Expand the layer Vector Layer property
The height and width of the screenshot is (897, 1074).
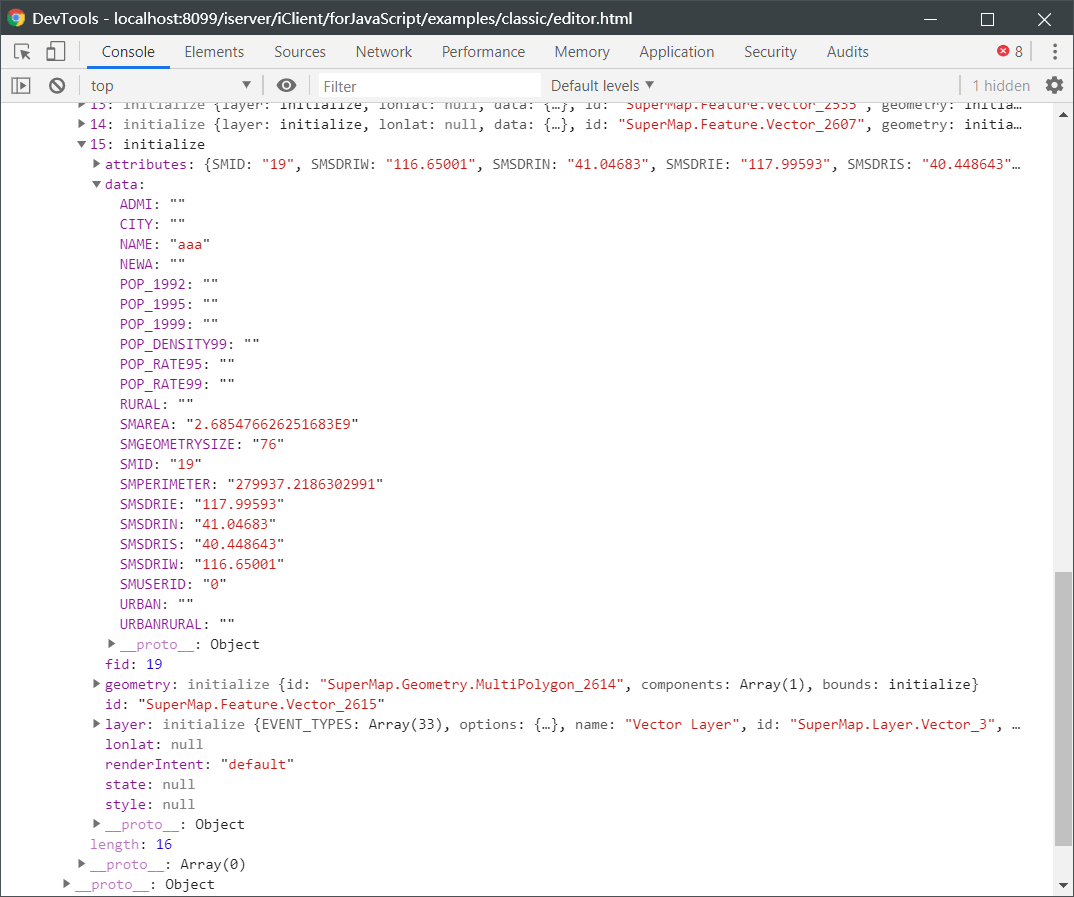pyautogui.click(x=97, y=724)
